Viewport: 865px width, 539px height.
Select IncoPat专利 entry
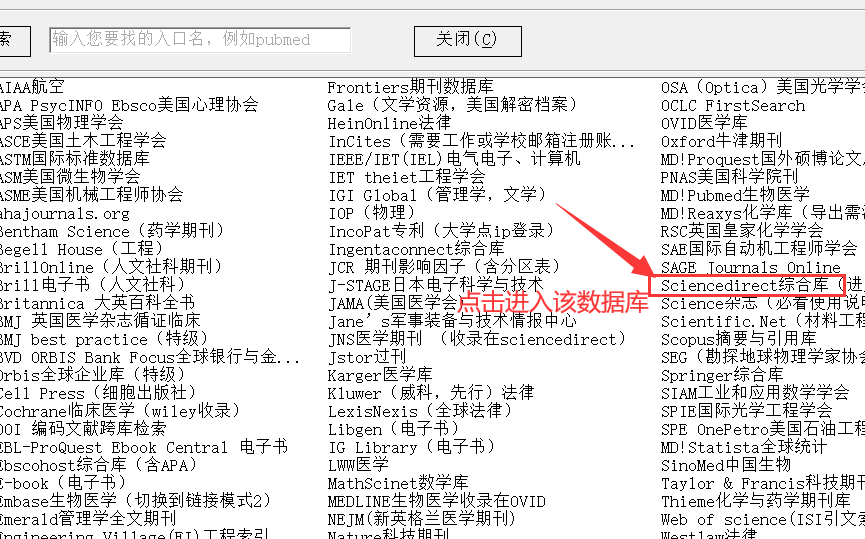[442, 231]
